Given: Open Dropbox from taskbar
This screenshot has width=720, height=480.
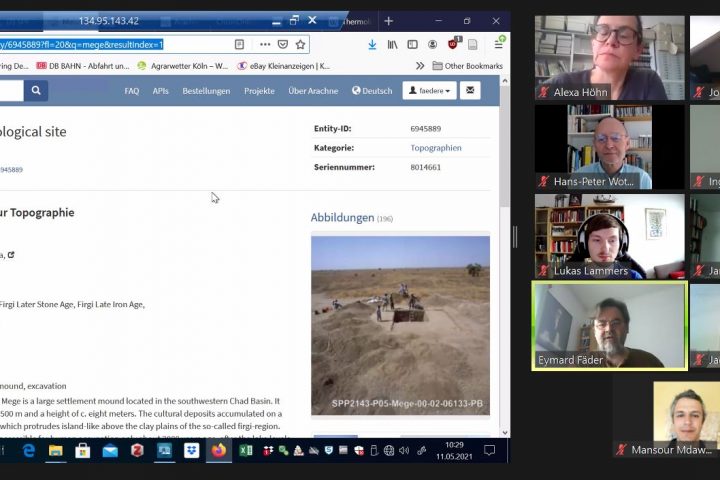Looking at the screenshot, I should click(x=191, y=451).
